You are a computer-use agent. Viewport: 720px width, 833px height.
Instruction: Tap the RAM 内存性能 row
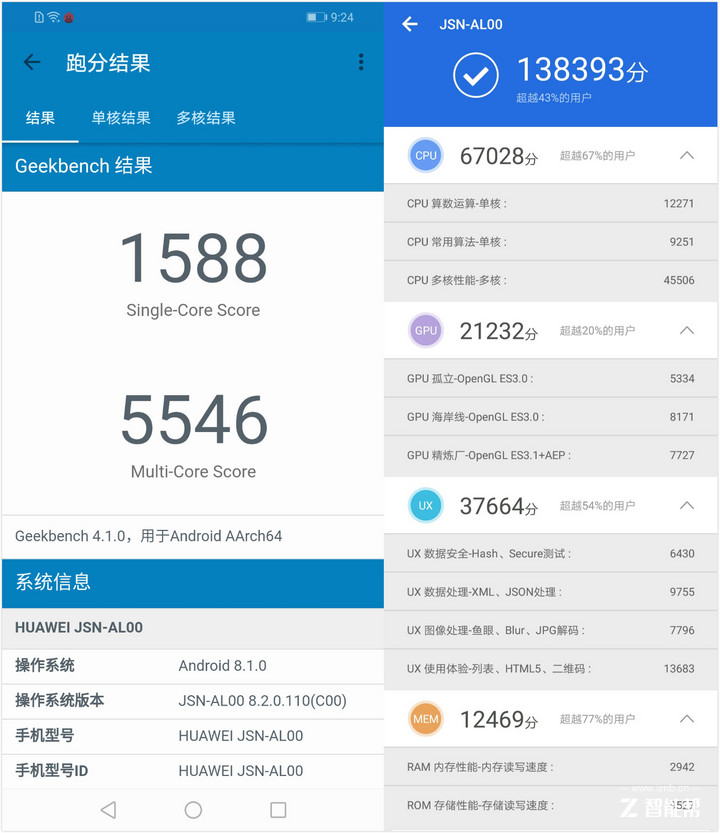click(550, 767)
